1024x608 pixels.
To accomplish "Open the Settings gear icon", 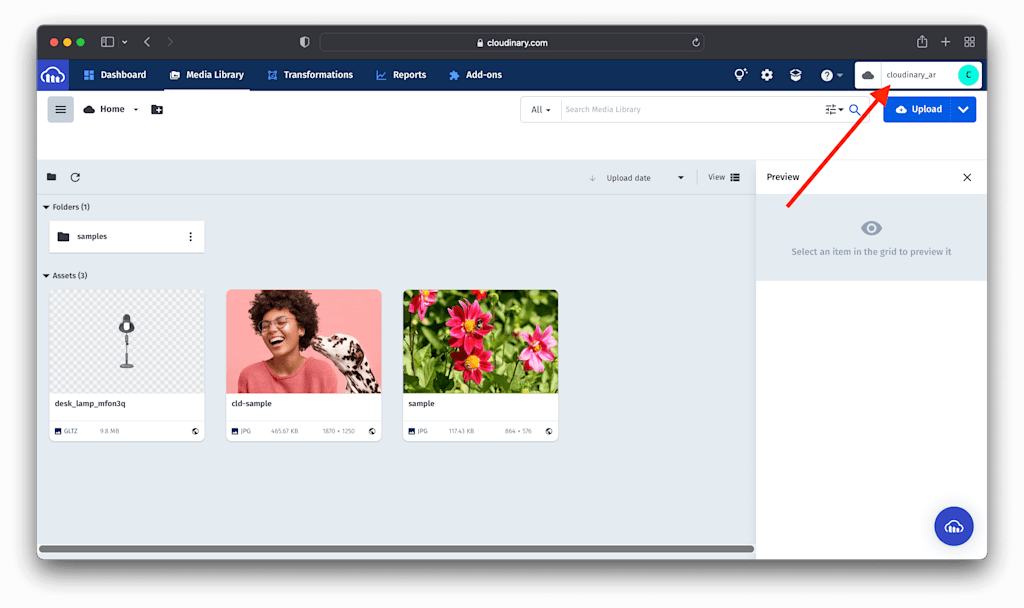I will (767, 75).
